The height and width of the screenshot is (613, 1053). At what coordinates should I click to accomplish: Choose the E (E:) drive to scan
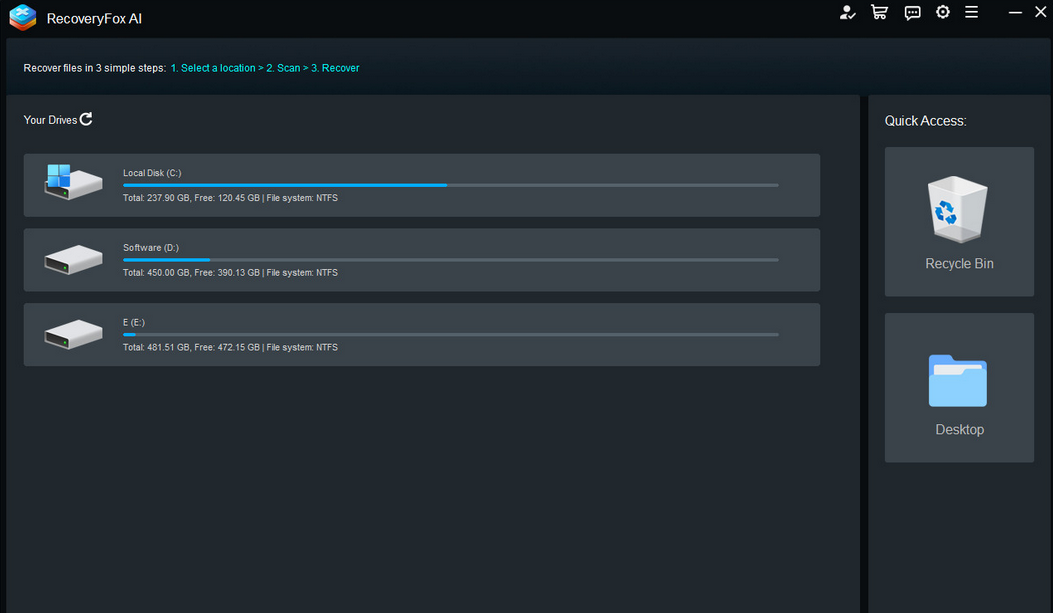pos(420,334)
